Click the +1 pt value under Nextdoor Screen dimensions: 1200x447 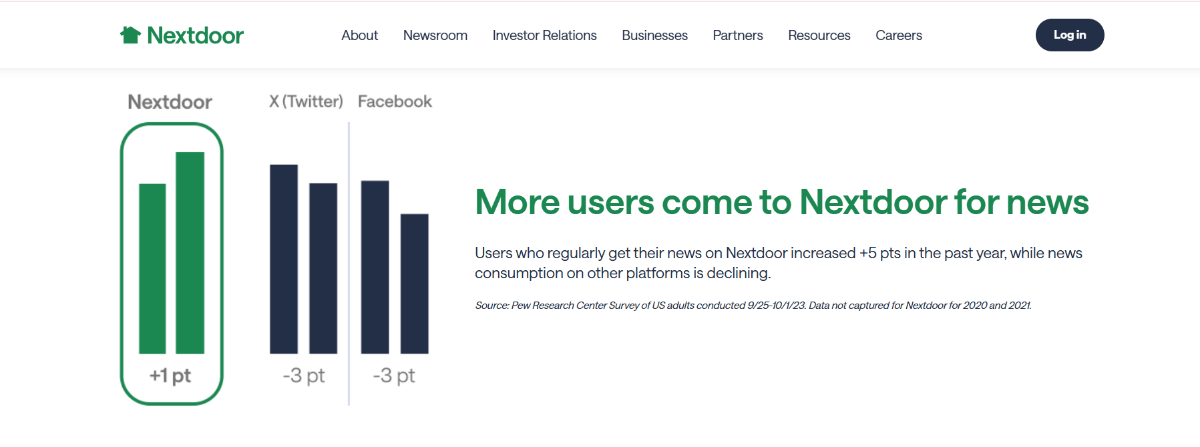click(x=170, y=377)
